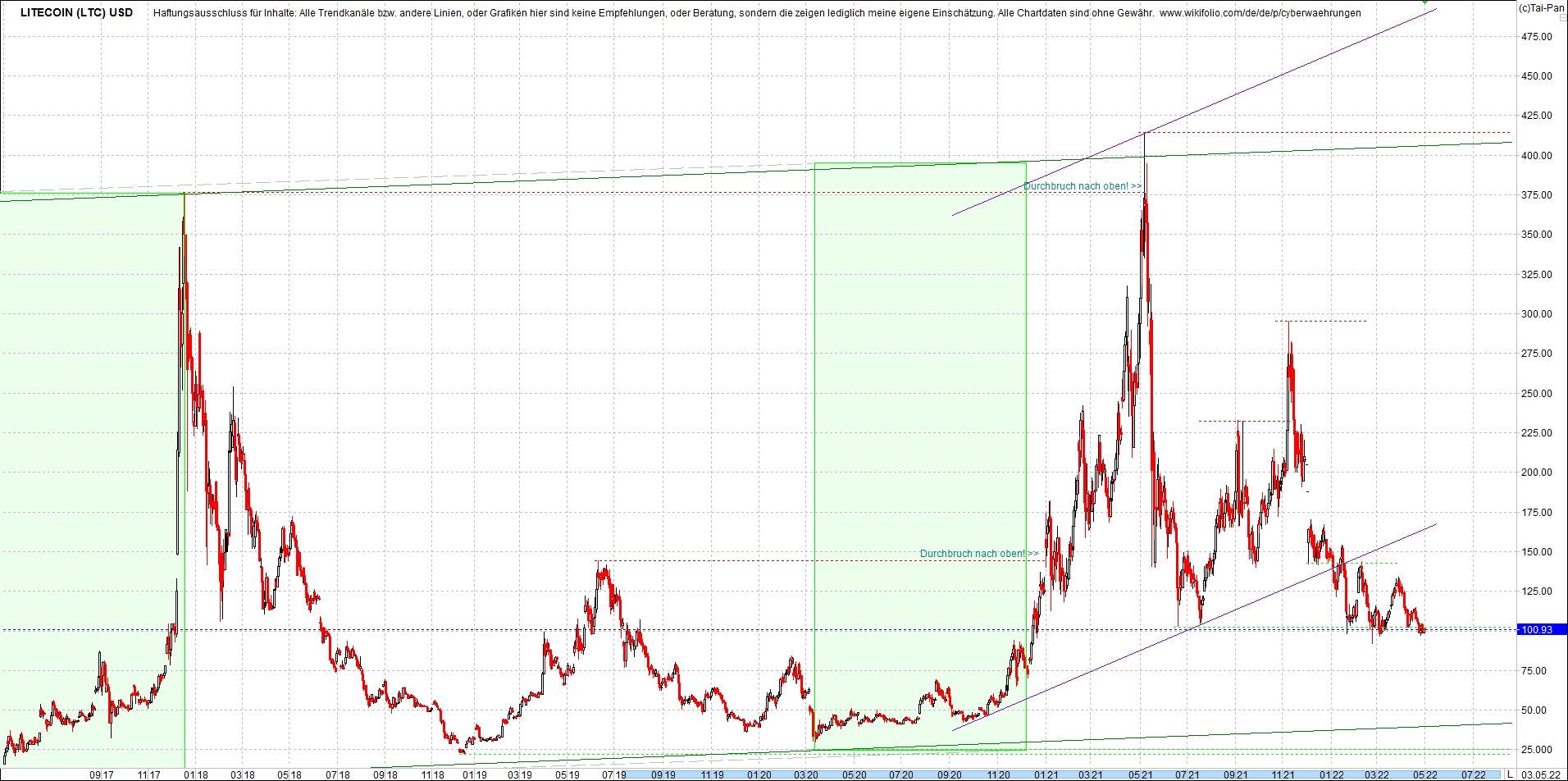
Task: Click the 'L' scale indicator at bottom right
Action: (x=1511, y=774)
